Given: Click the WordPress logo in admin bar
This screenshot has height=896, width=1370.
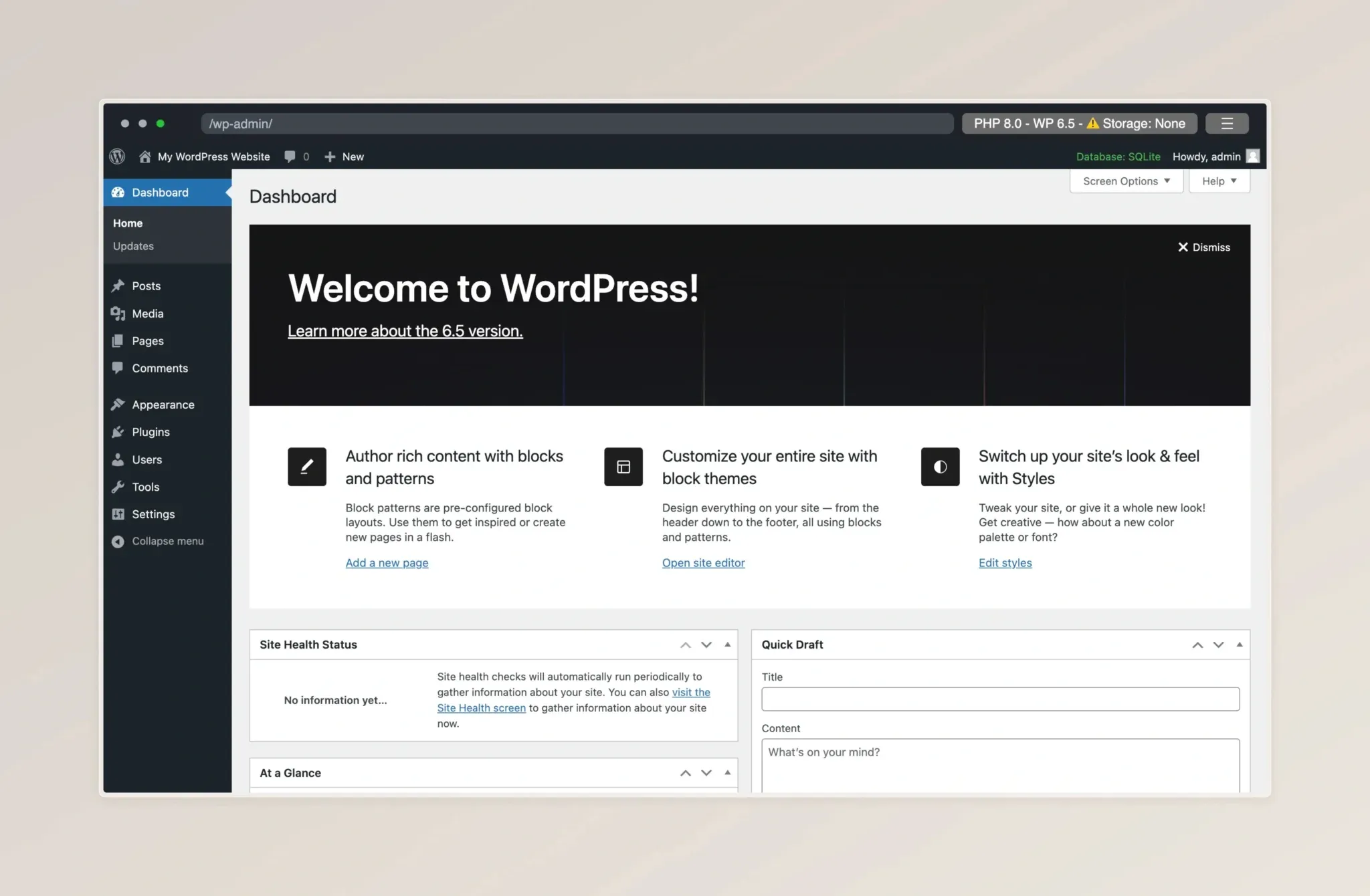Looking at the screenshot, I should tap(117, 156).
